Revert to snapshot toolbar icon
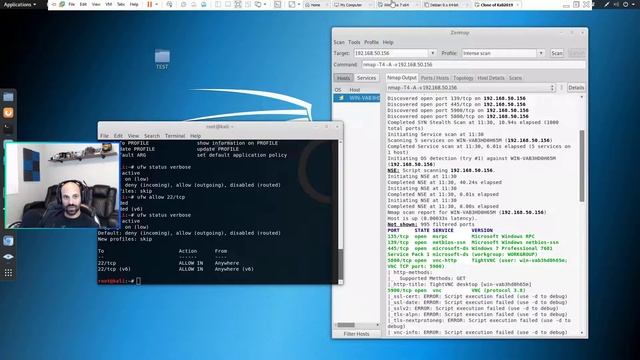This screenshot has height=360, width=640. [x=193, y=4]
